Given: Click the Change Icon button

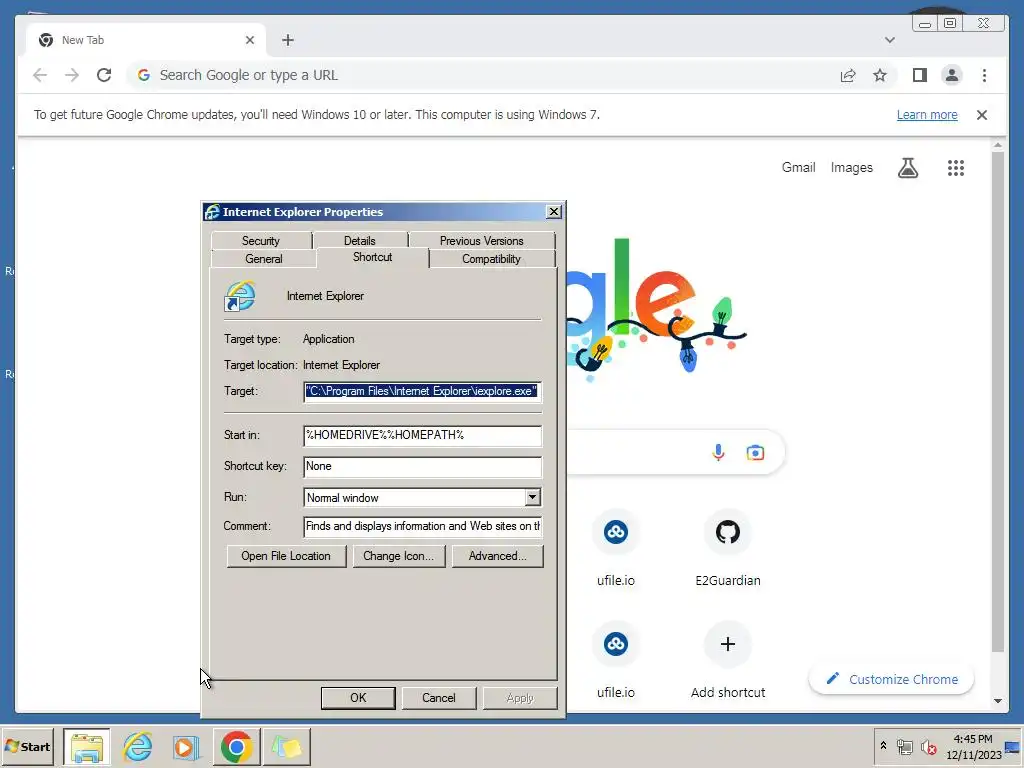Looking at the screenshot, I should click(x=398, y=556).
